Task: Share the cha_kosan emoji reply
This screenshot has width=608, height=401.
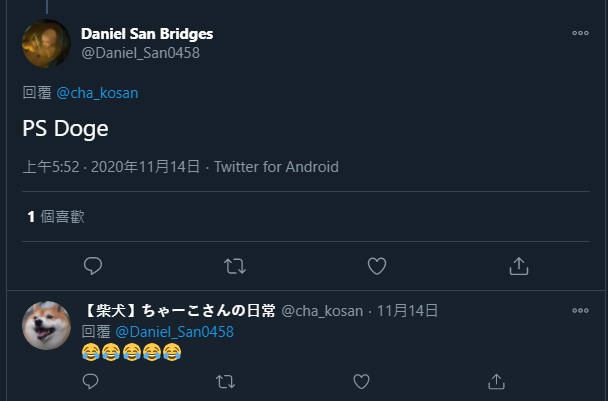Action: [496, 381]
